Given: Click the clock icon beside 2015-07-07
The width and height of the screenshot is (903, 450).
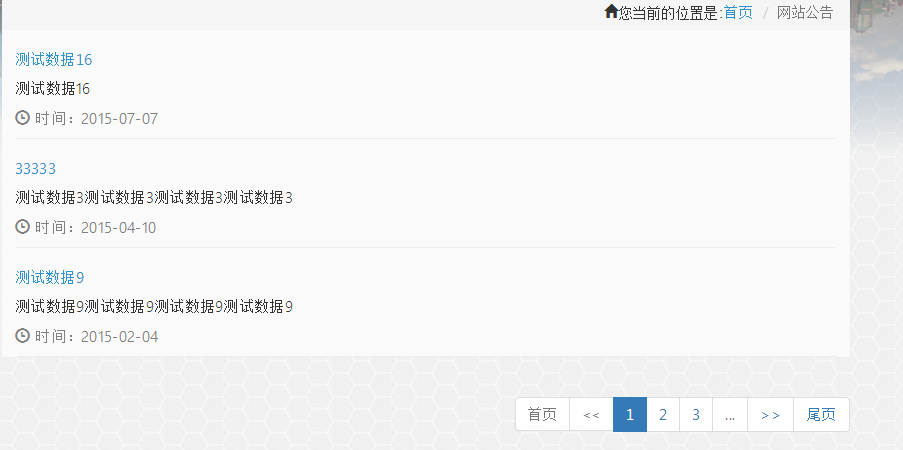Looking at the screenshot, I should tap(22, 118).
